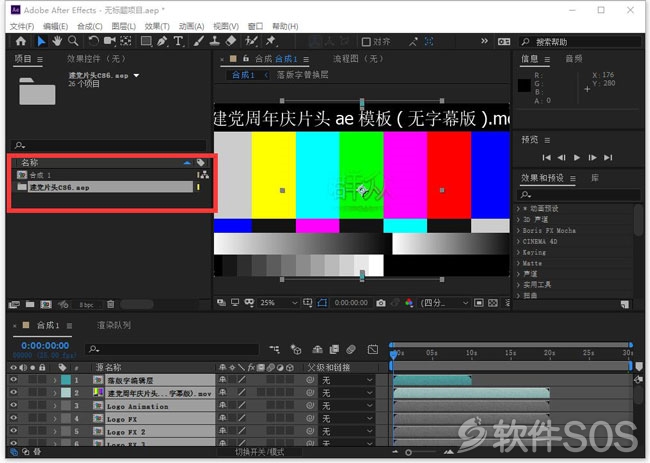Expand layer 1 properties triangle
This screenshot has height=463, width=650.
tap(54, 380)
